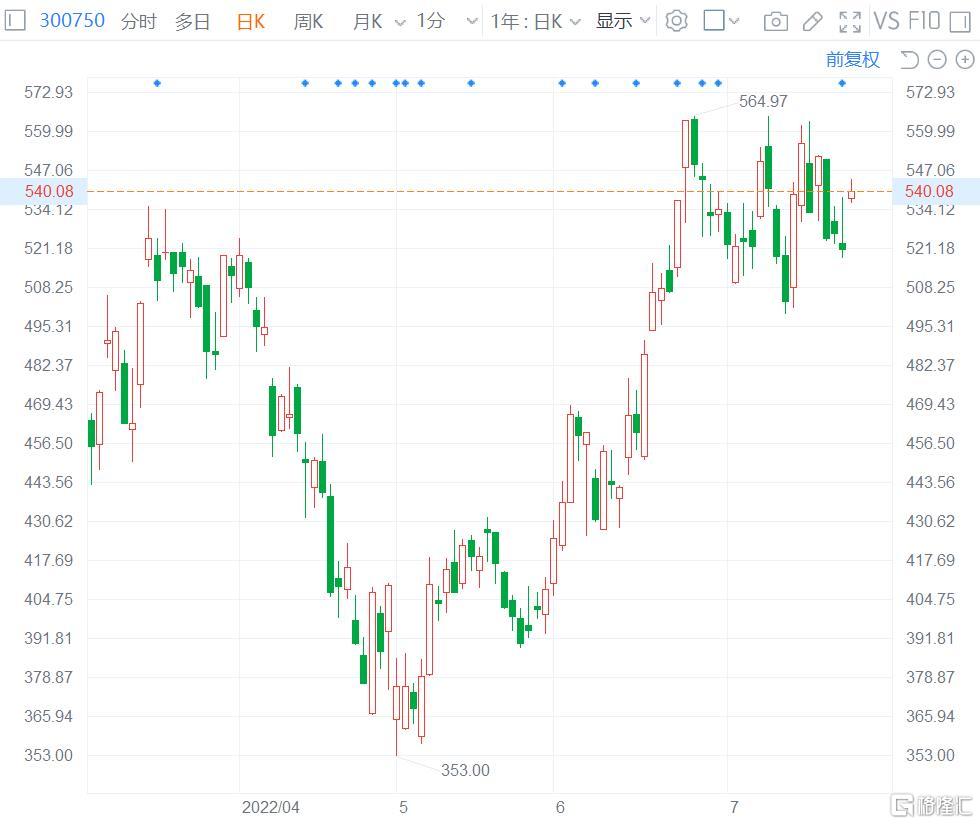Zoom in chart with plus icon

[x=964, y=60]
